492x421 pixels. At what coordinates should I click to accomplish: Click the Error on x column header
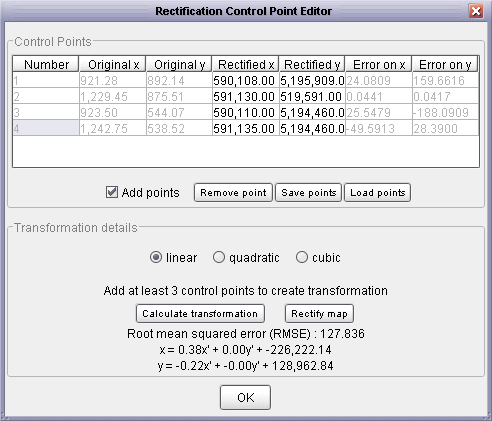[379, 64]
